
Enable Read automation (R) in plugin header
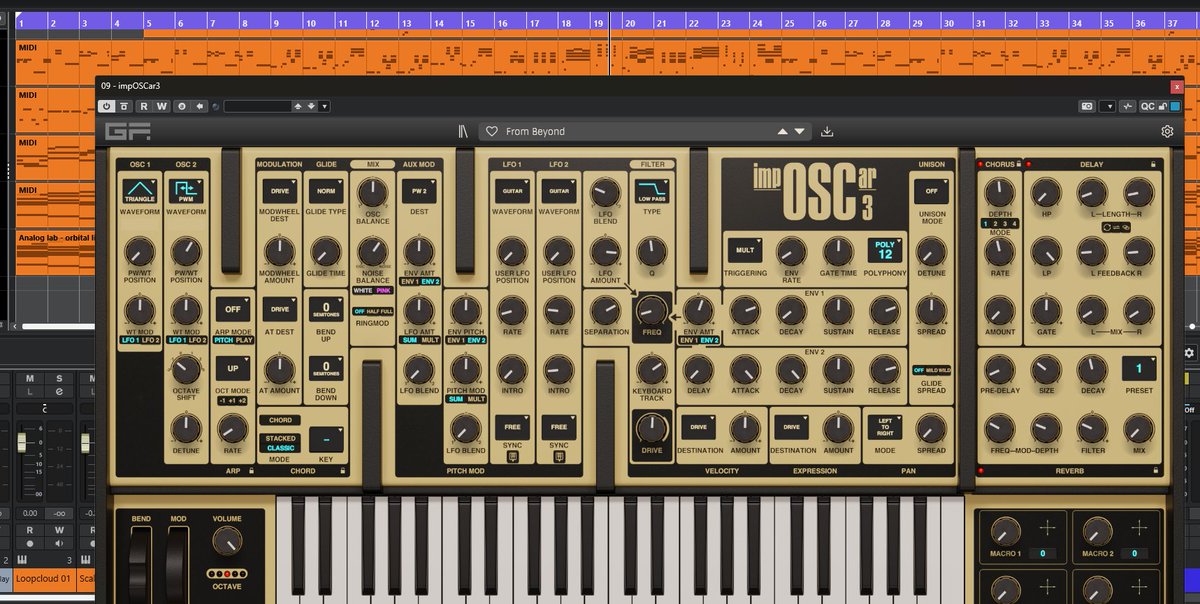(143, 106)
